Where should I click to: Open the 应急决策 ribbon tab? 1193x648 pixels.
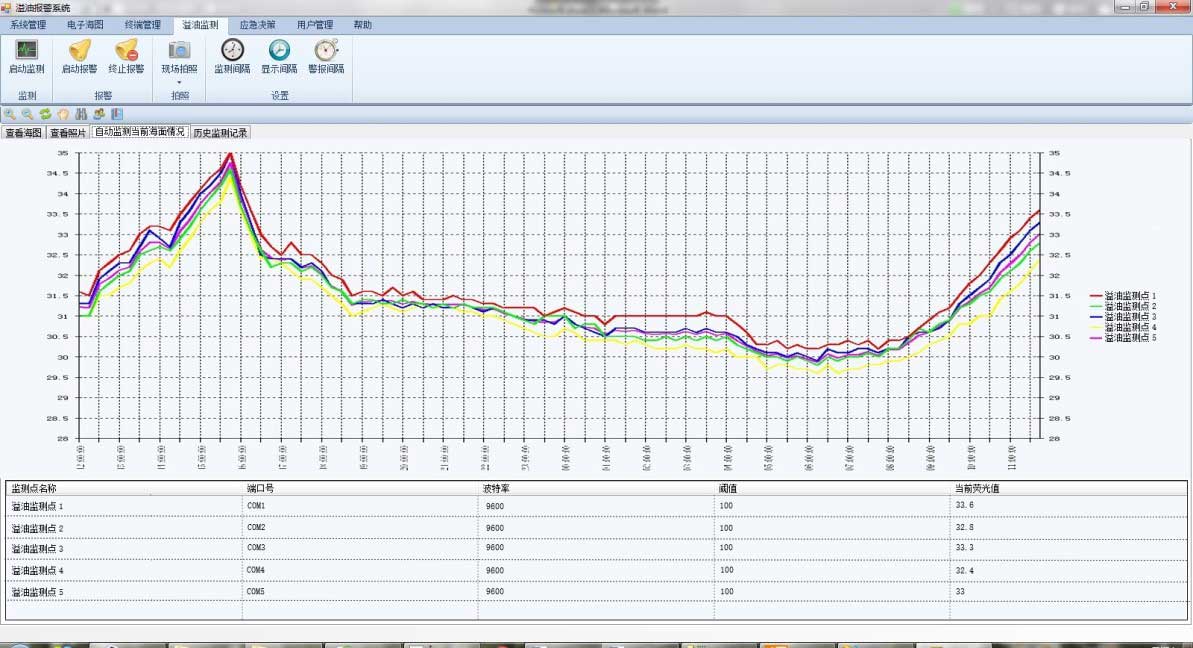click(x=257, y=24)
